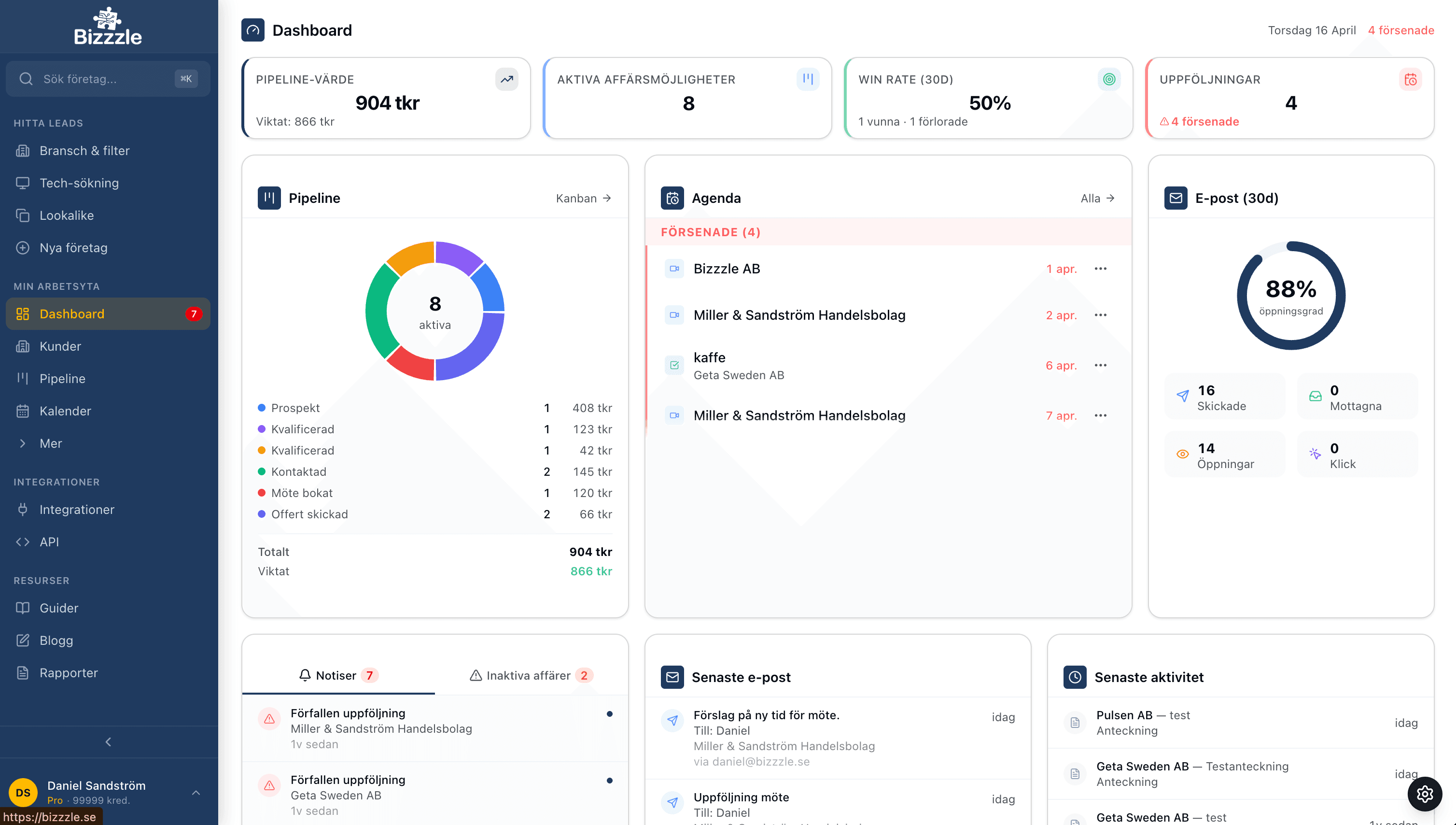Switch to the Inaktiva affärer tab
Screen dimensions: 1456x825
[x=528, y=675]
